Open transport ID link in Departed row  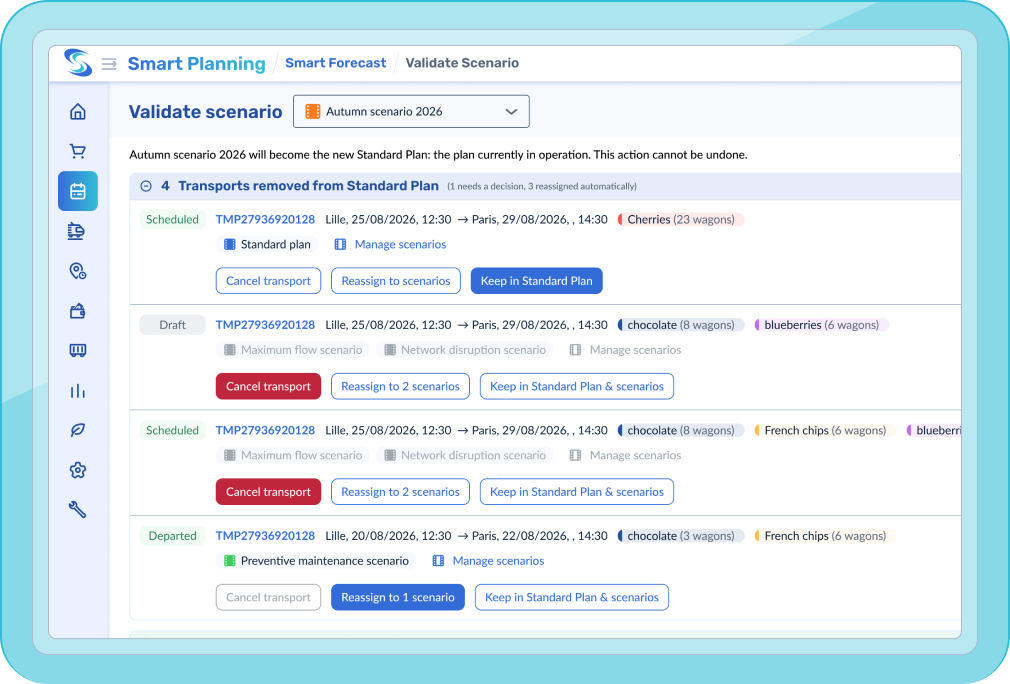point(265,536)
